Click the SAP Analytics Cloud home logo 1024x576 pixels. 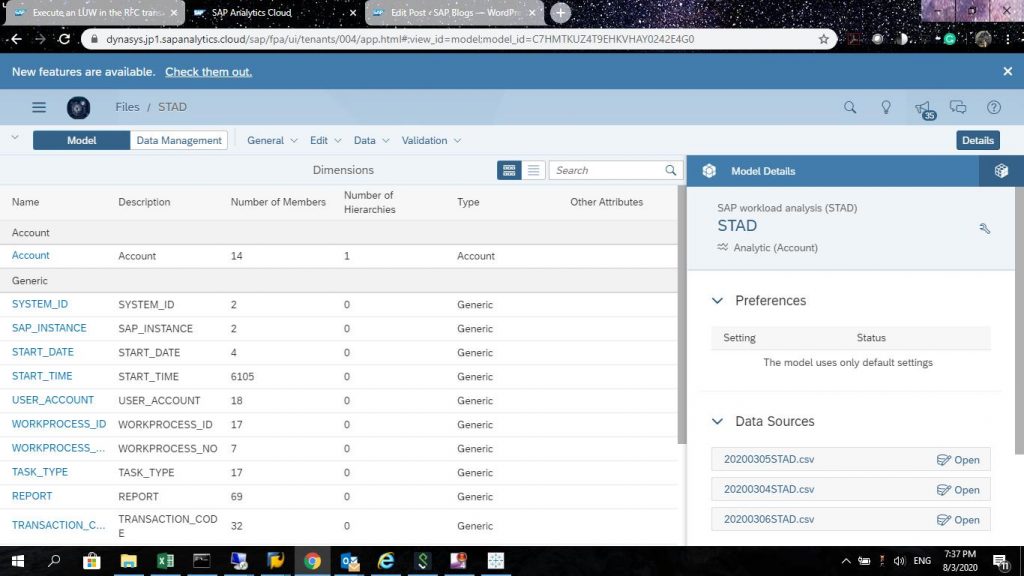pyautogui.click(x=78, y=107)
